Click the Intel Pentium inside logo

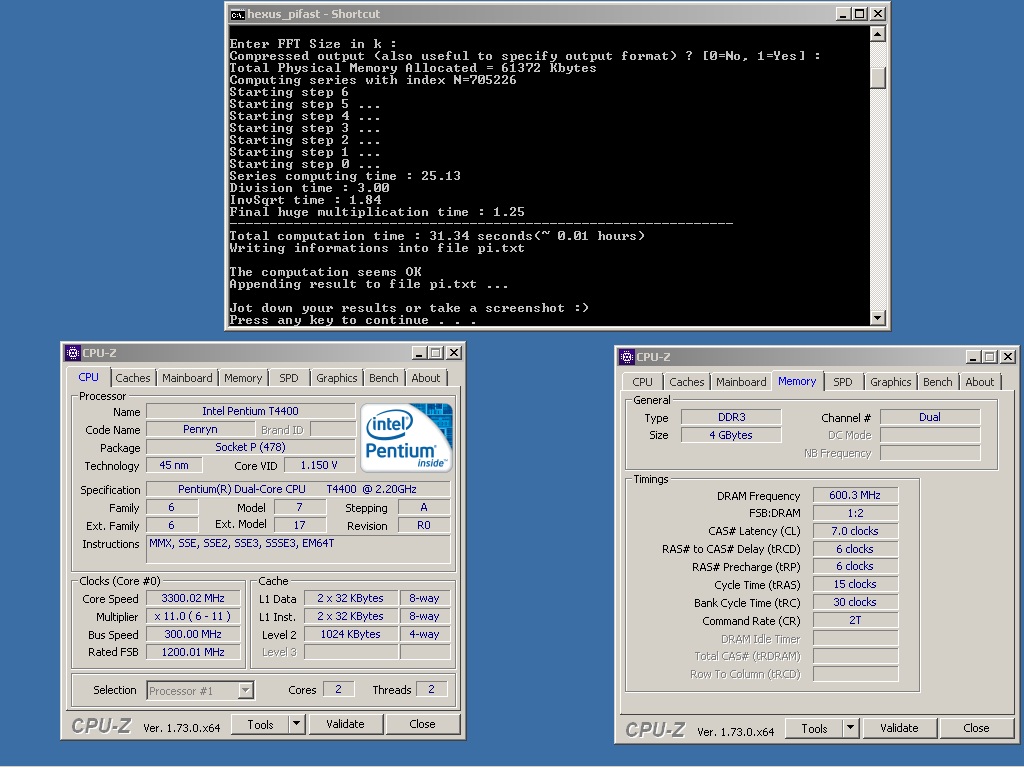(406, 437)
